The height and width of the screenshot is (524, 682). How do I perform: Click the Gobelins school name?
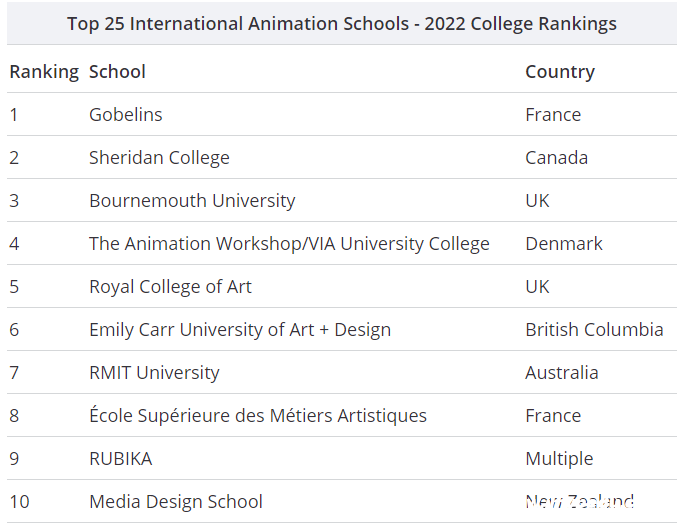(126, 115)
